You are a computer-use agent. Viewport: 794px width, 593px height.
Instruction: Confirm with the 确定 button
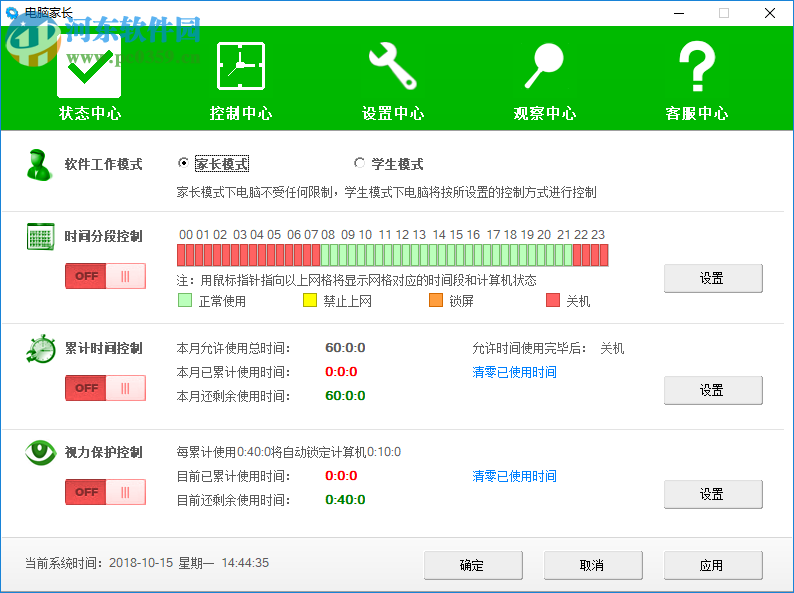(473, 565)
